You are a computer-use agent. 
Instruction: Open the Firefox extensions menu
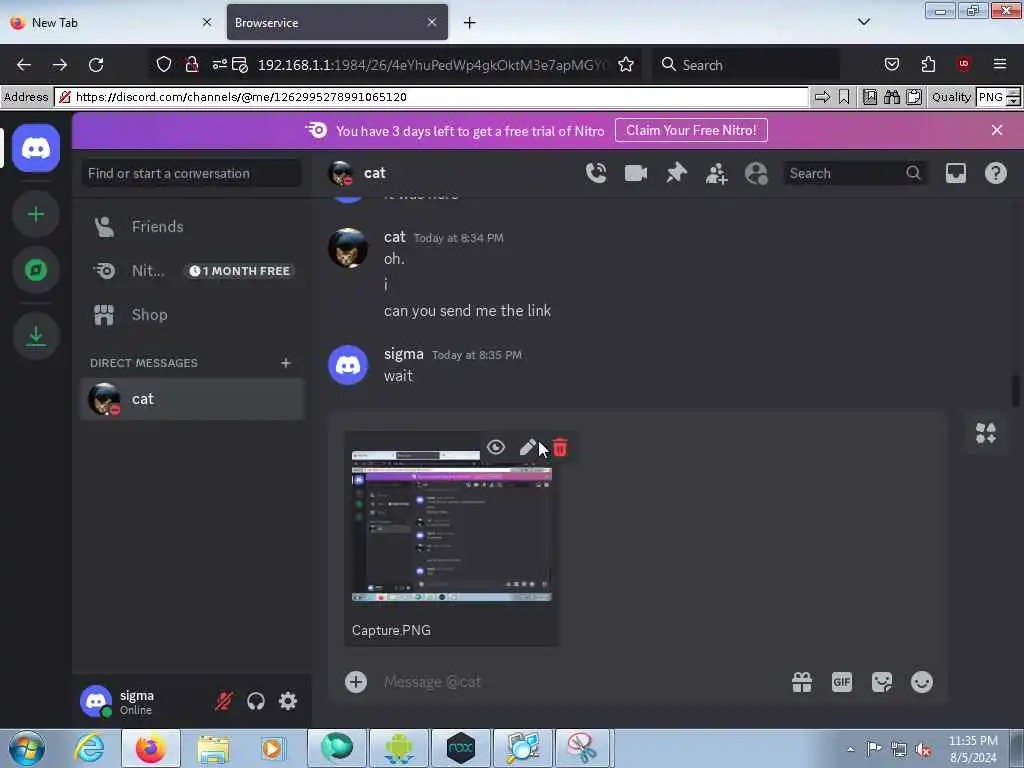click(927, 65)
